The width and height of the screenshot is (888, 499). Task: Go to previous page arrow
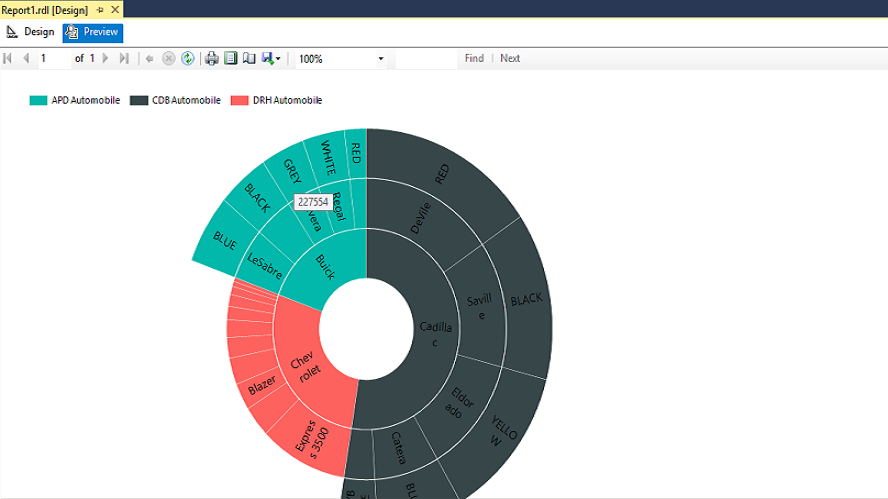(26, 58)
